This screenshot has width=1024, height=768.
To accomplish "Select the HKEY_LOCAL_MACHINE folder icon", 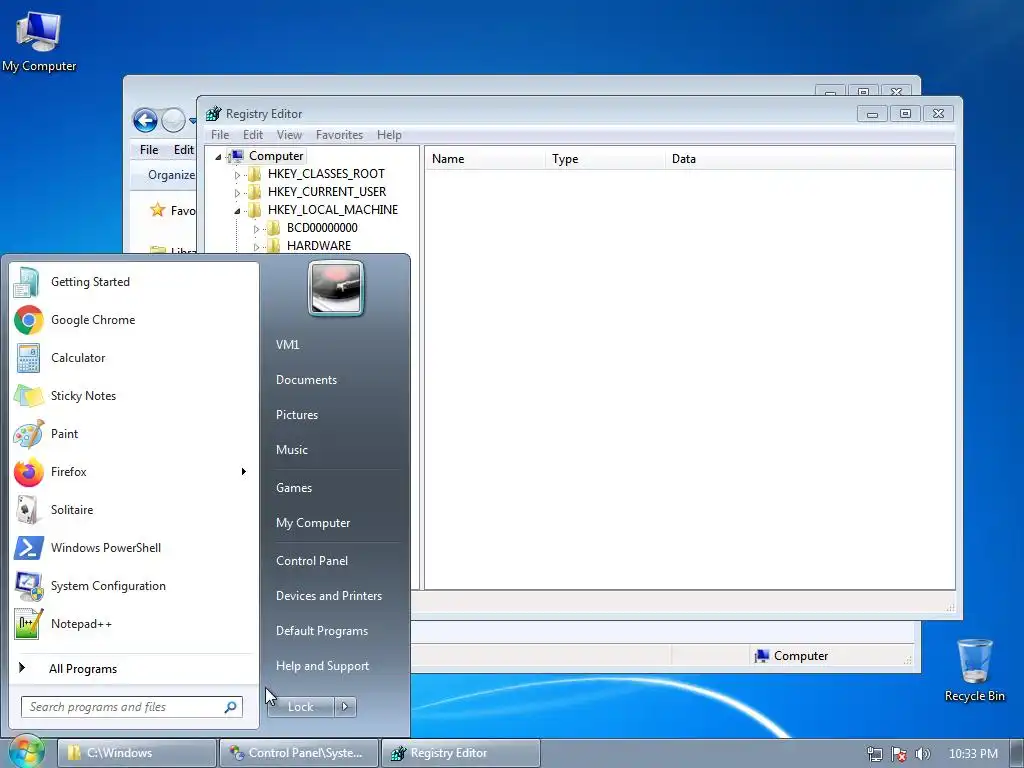I will click(253, 210).
